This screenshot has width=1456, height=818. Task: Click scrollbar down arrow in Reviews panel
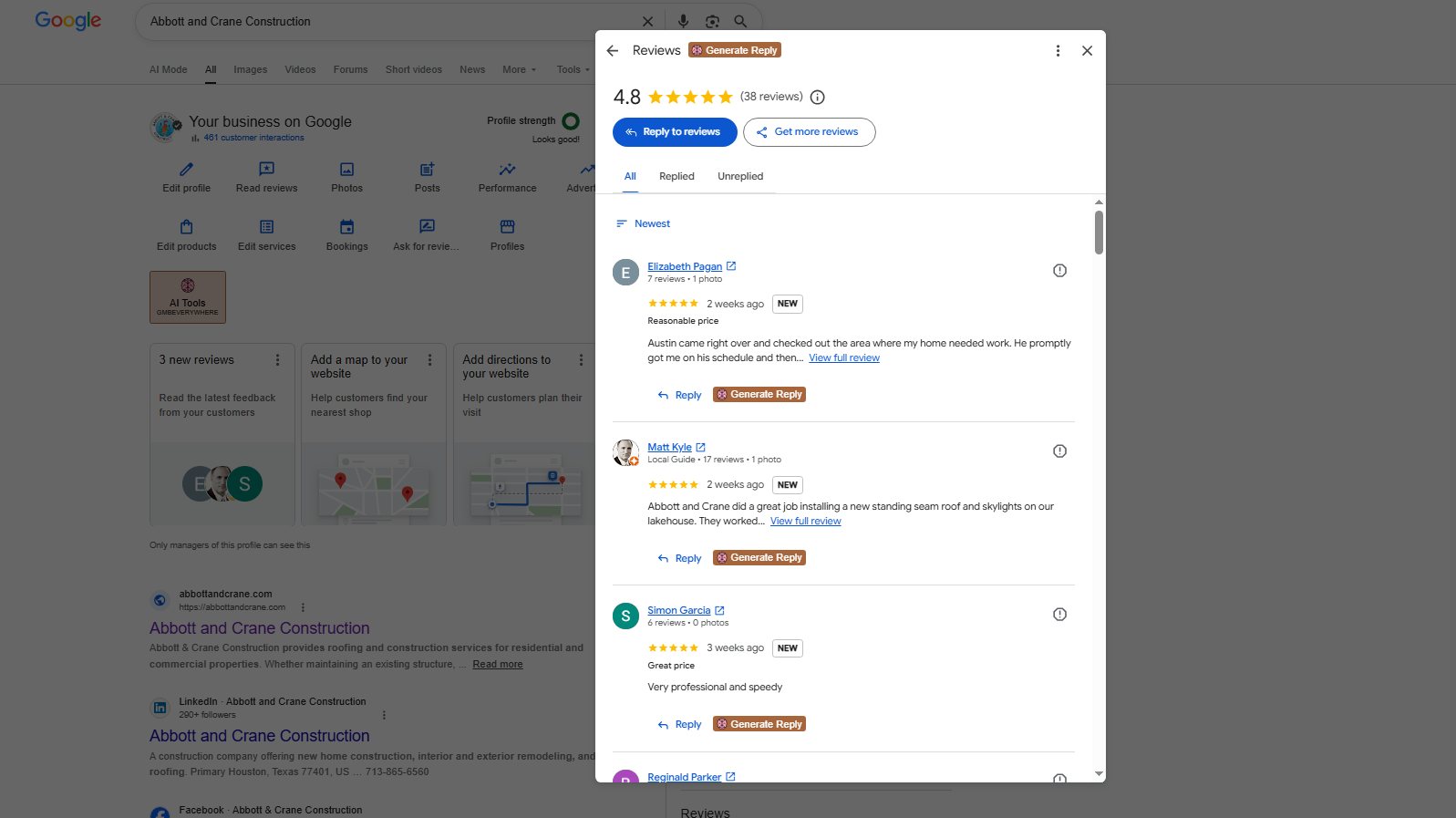pos(1099,774)
